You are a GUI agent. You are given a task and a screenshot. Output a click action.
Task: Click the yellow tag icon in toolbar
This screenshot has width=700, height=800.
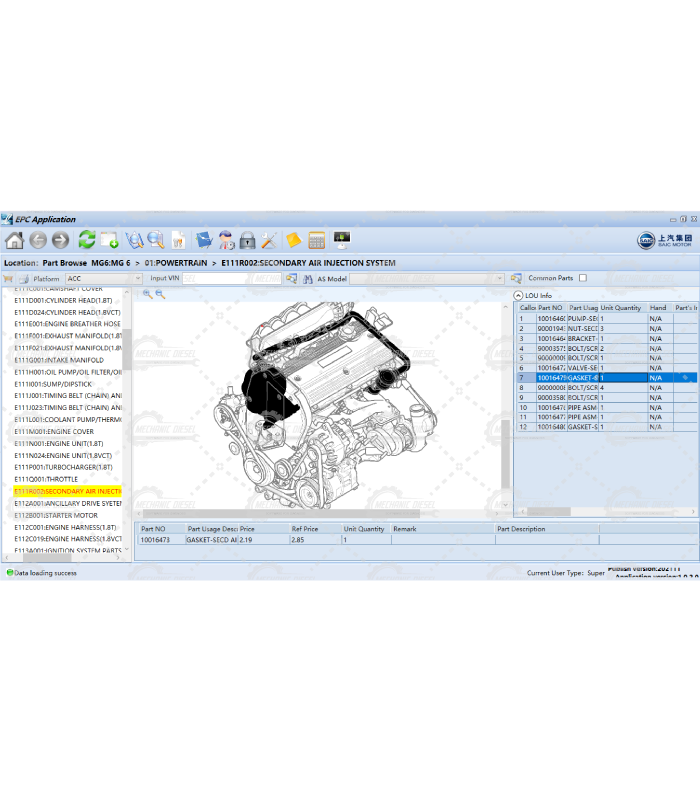tap(293, 240)
